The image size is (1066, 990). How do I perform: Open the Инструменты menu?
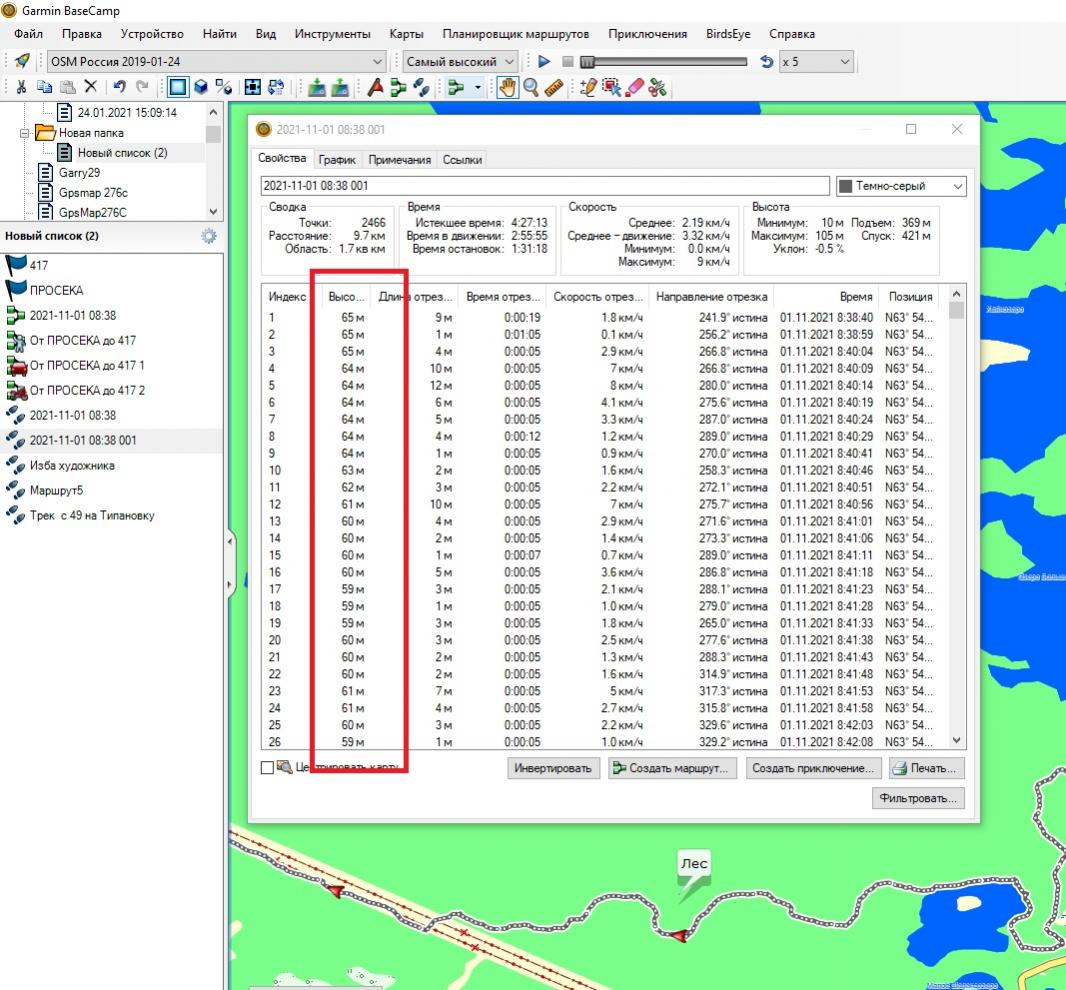coord(332,33)
